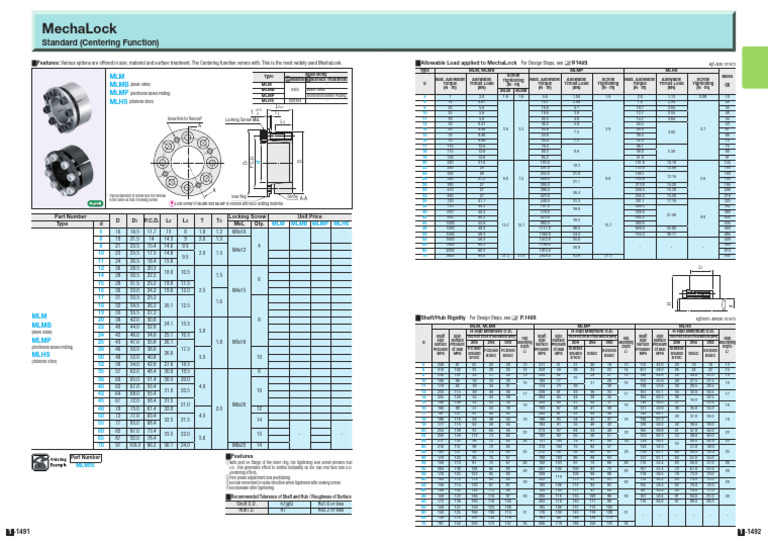The height and width of the screenshot is (542, 768).
Task: Click the blue example part number under Part Number box
Action: click(x=85, y=465)
